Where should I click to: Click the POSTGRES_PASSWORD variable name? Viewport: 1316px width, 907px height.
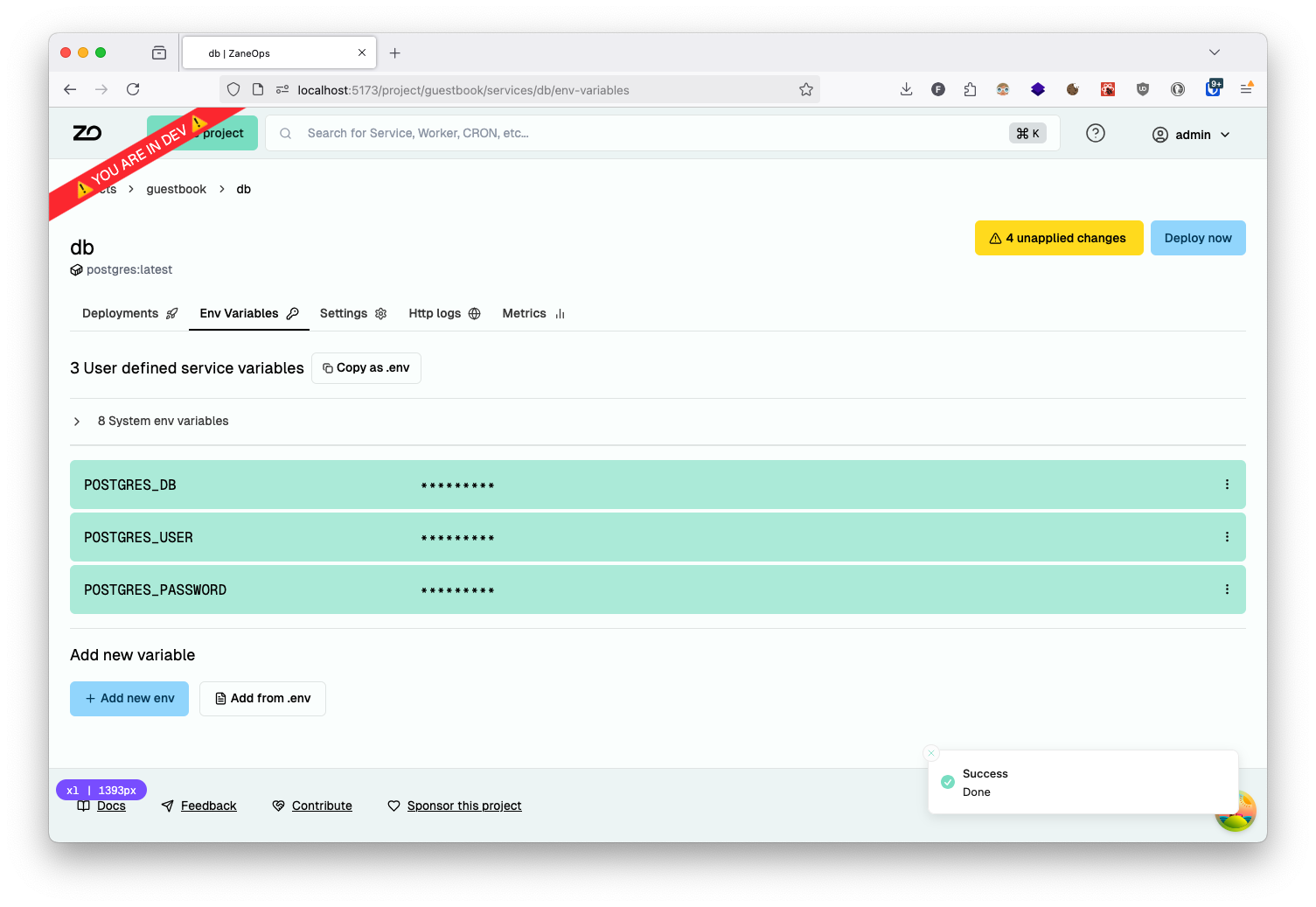tap(155, 590)
